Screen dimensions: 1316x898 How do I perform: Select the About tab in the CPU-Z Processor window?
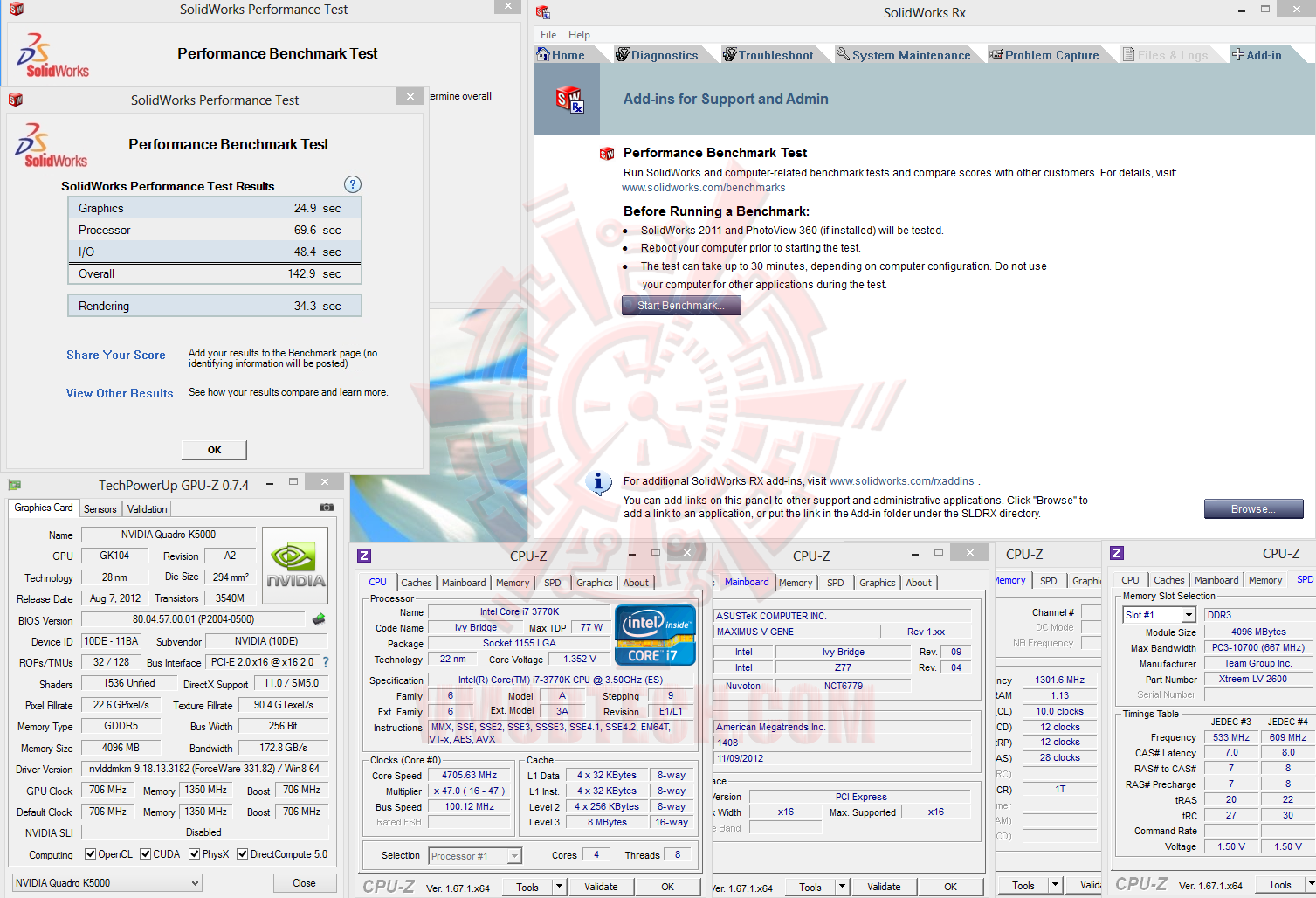[x=636, y=583]
